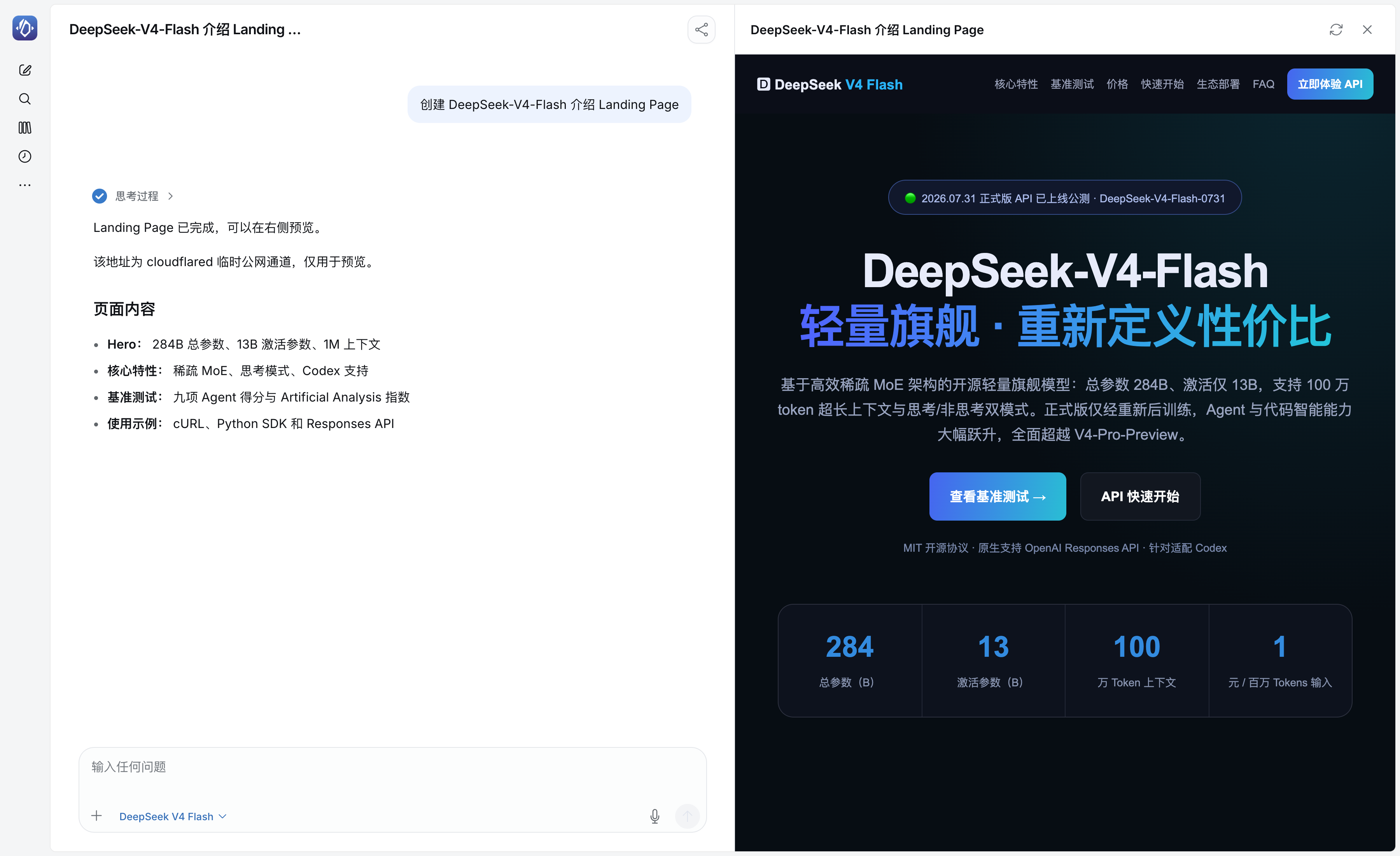Open the DeepSeek V4 Flash model dropdown
Screen dimensions: 1400x856
pos(173,816)
